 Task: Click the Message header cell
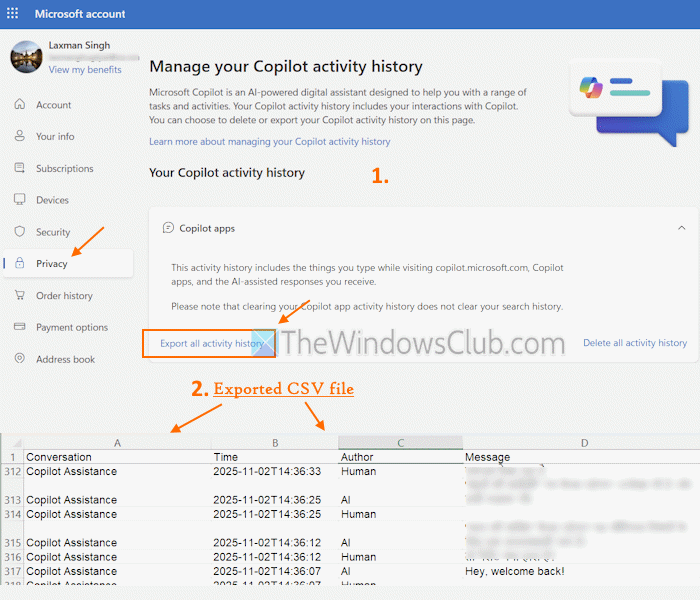pyautogui.click(x=582, y=457)
